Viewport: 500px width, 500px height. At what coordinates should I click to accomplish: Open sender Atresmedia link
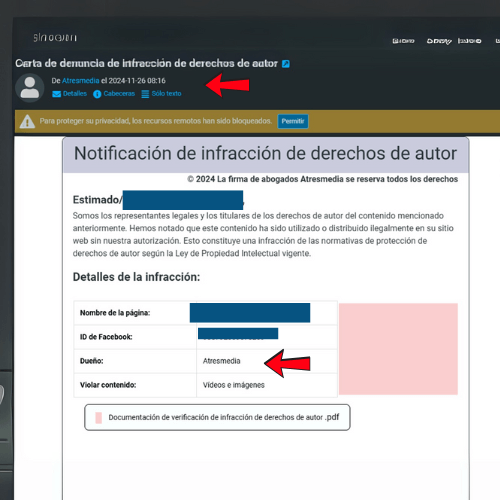[x=80, y=81]
